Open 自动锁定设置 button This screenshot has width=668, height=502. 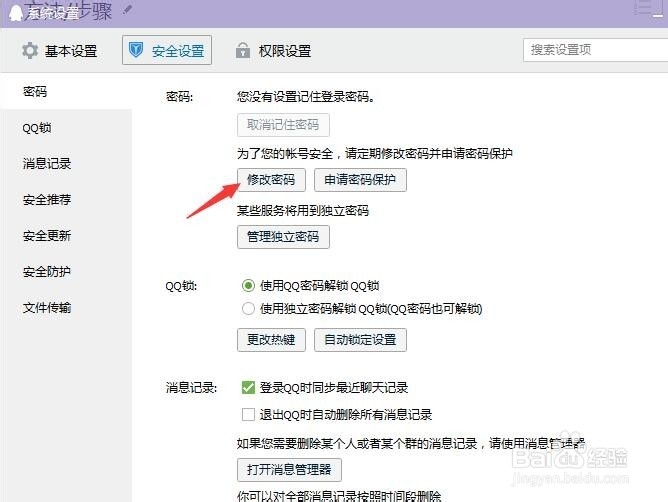pos(360,340)
